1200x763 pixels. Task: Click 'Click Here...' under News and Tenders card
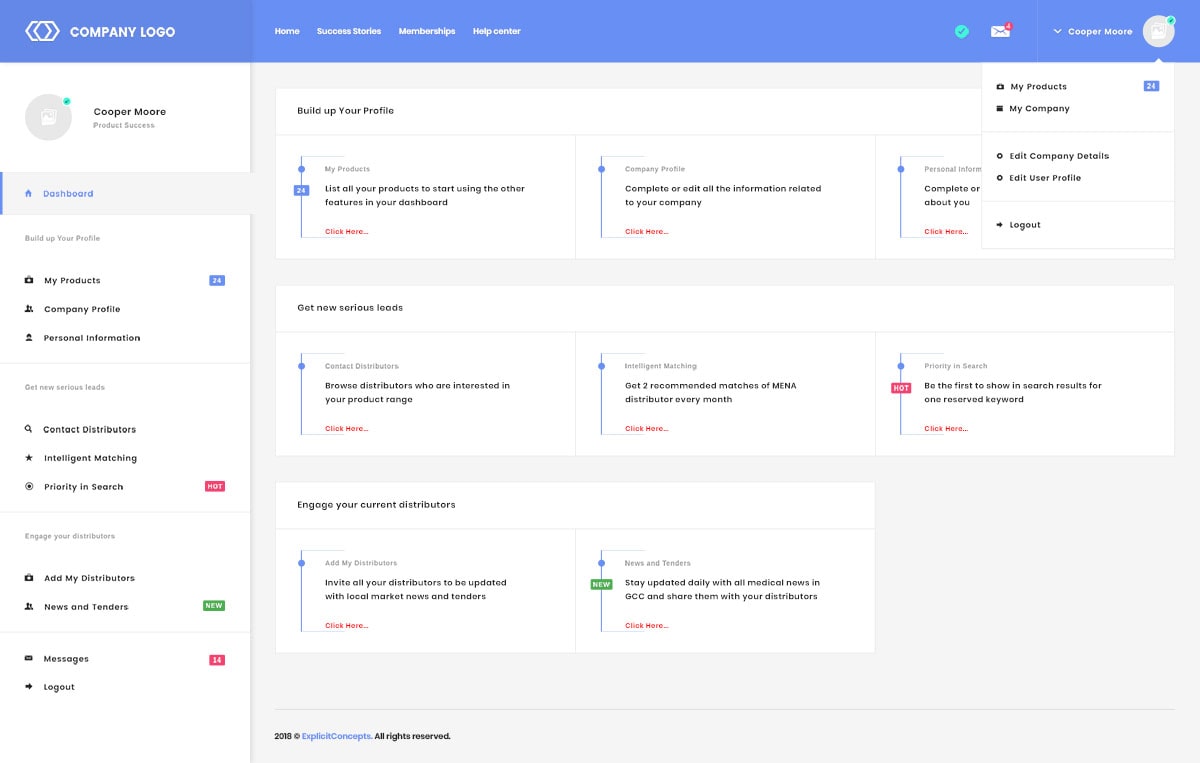tap(646, 626)
